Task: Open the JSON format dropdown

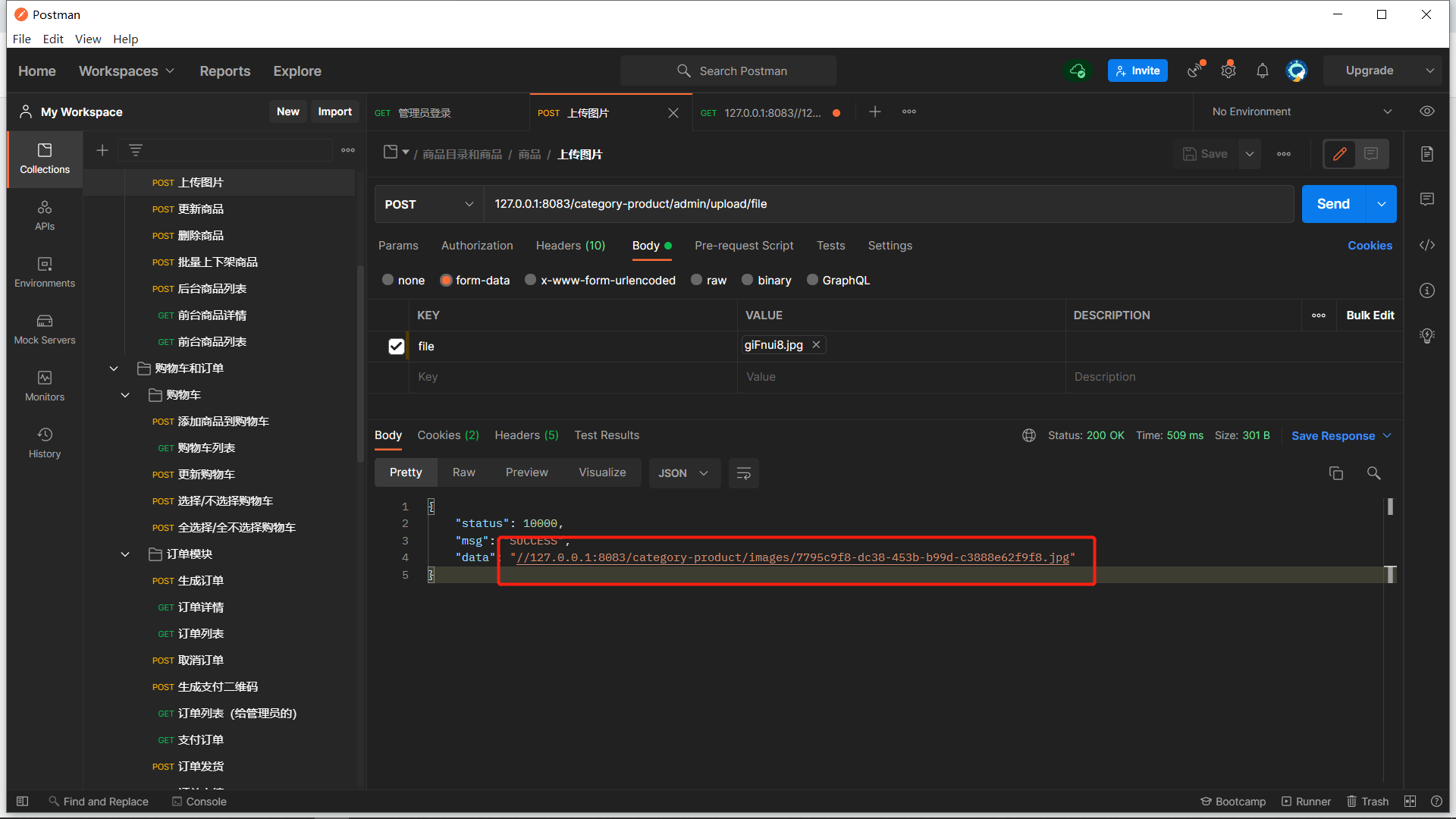Action: (684, 473)
